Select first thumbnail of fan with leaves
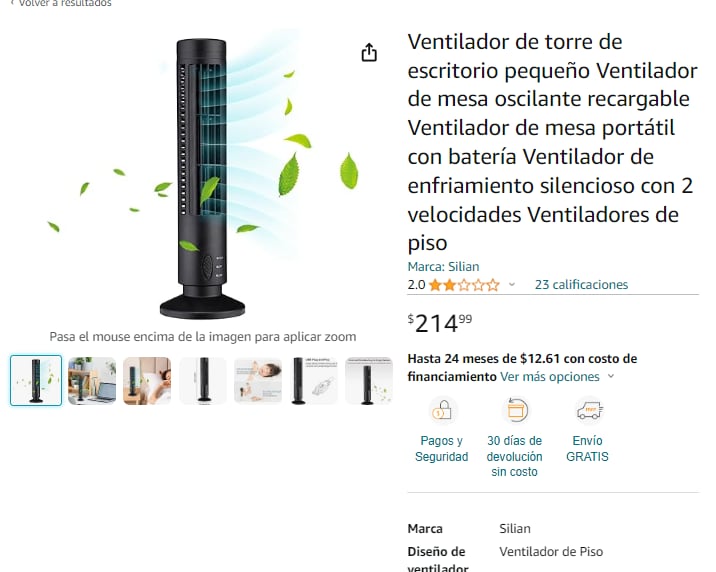The width and height of the screenshot is (716, 572). 36,380
